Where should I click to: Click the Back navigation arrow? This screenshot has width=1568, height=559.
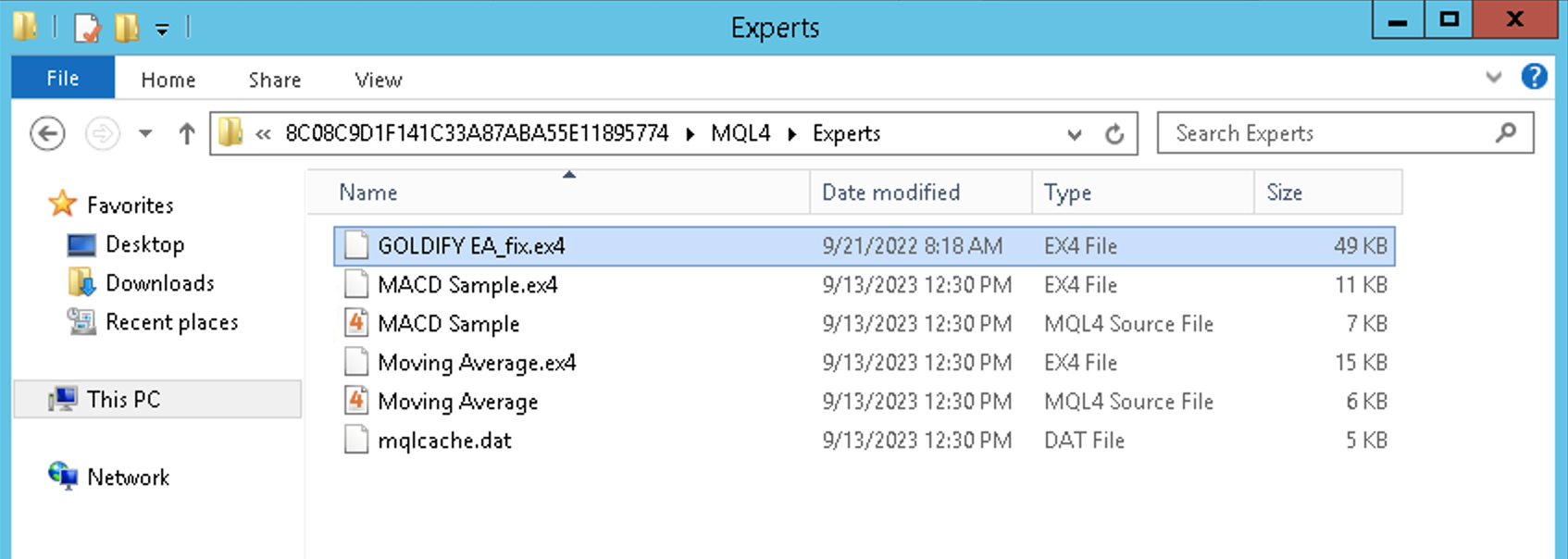[x=47, y=134]
